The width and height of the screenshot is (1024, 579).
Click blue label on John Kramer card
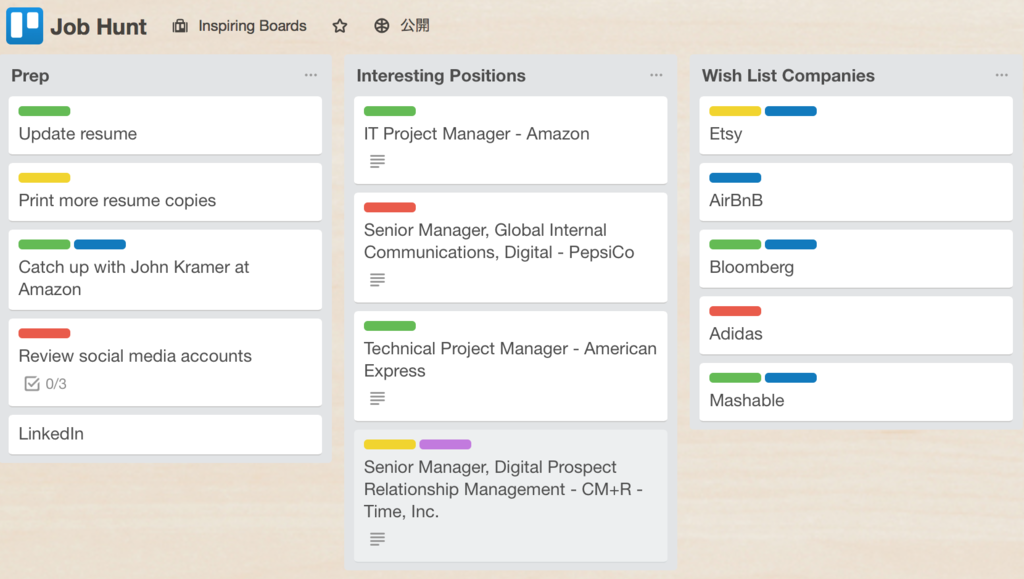pyautogui.click(x=100, y=244)
